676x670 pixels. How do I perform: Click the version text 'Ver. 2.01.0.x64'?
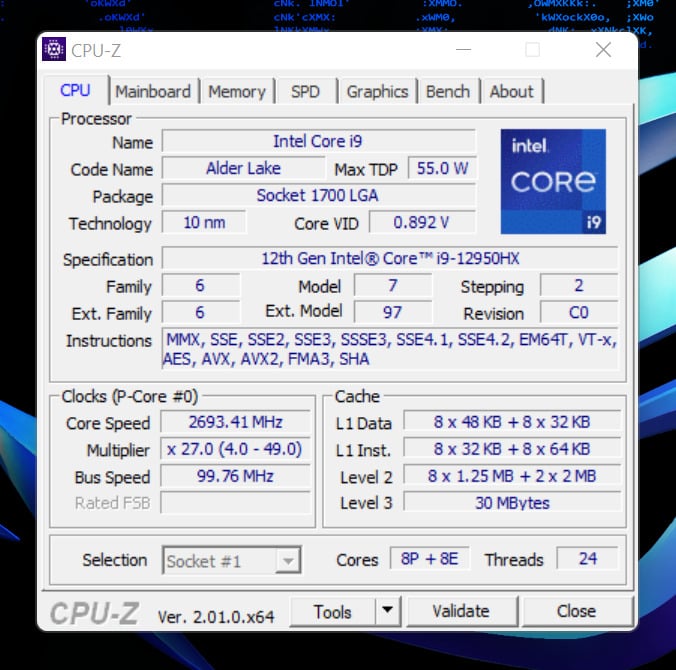(x=216, y=617)
